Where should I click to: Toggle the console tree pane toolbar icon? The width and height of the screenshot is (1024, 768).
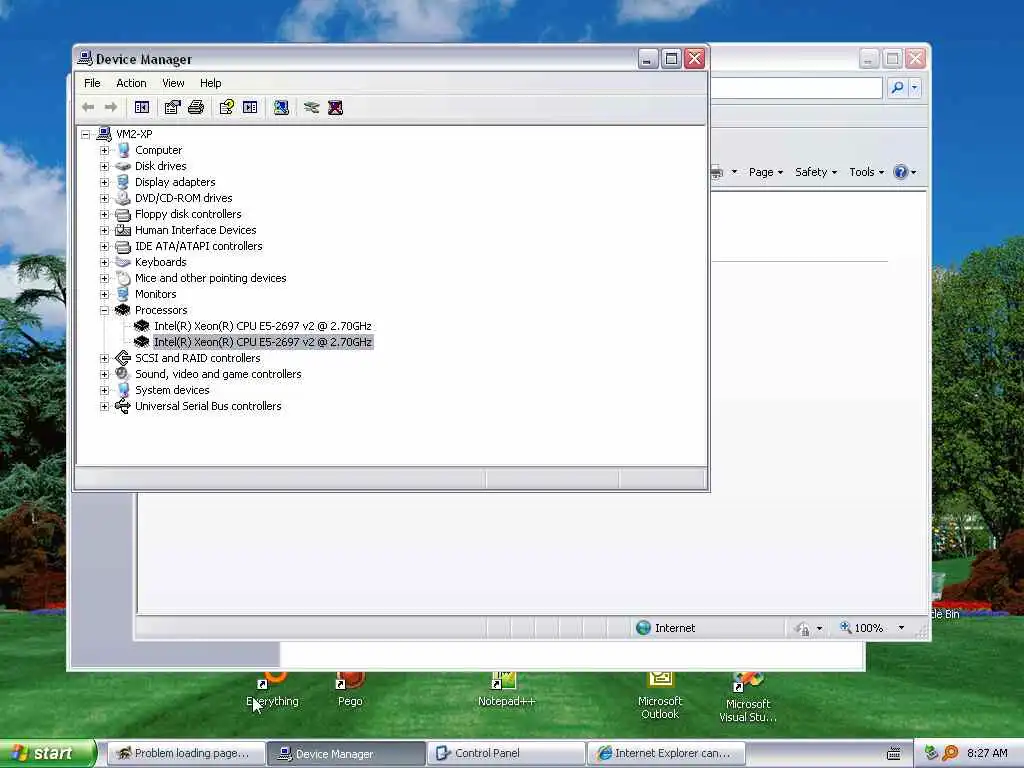[x=142, y=107]
